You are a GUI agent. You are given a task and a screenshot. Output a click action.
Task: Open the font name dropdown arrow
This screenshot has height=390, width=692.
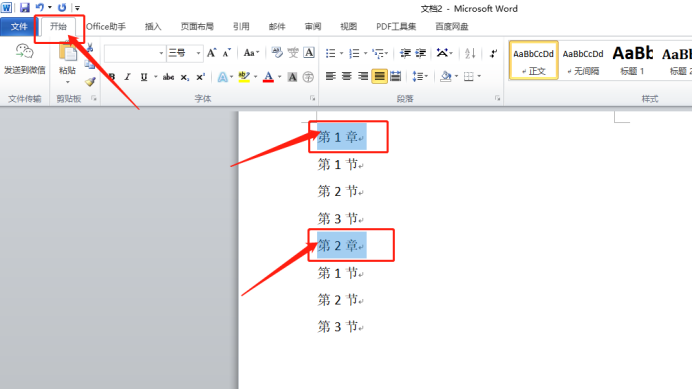161,53
